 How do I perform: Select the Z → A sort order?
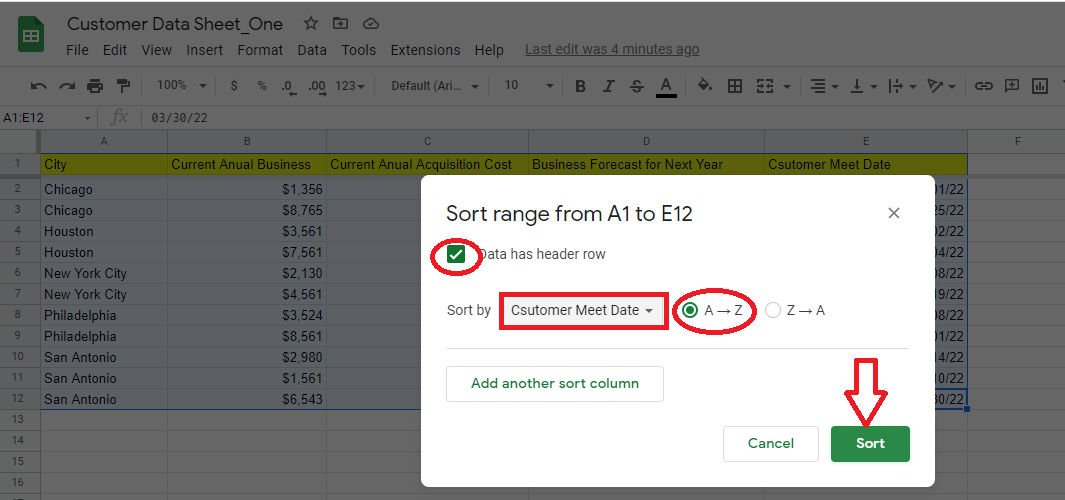(x=773, y=310)
